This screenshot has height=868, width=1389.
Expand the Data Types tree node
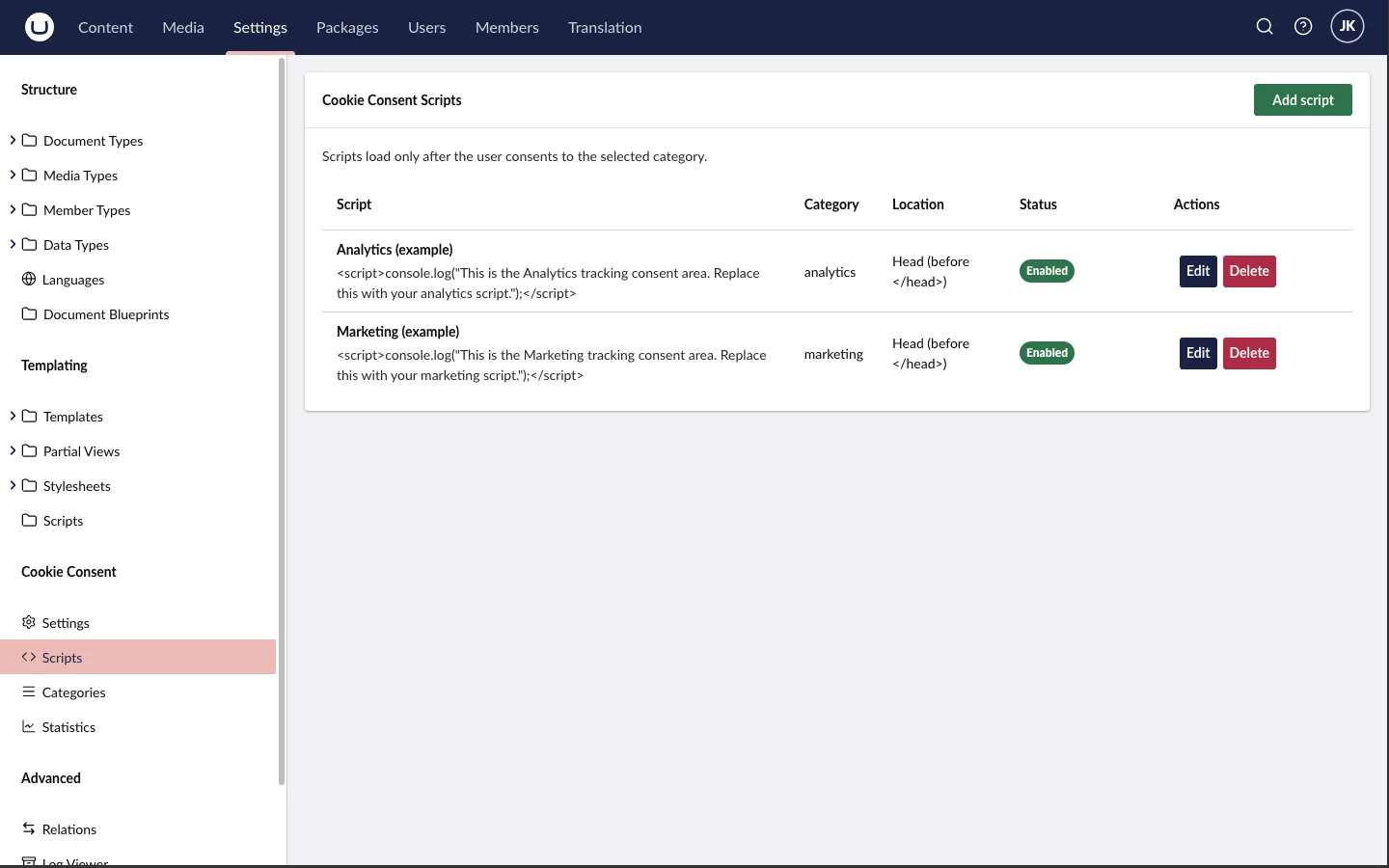13,245
